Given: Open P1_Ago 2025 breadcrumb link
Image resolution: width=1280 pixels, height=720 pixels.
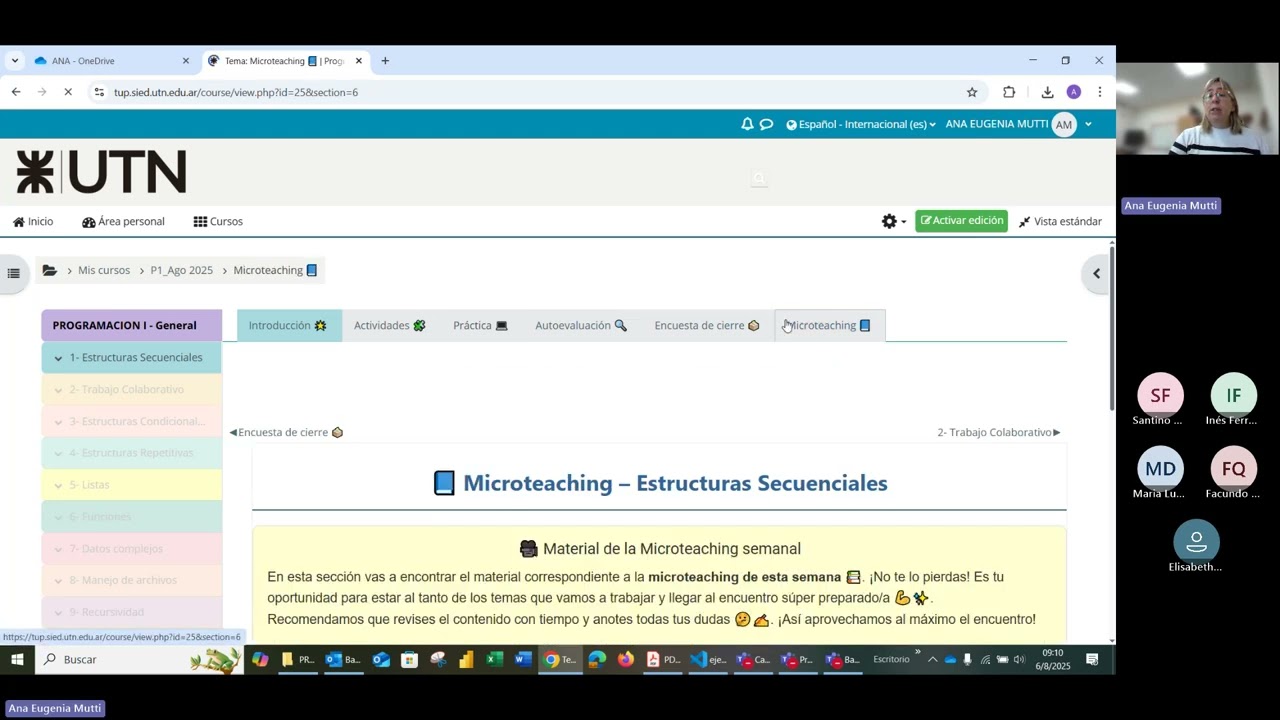Looking at the screenshot, I should click(x=182, y=270).
